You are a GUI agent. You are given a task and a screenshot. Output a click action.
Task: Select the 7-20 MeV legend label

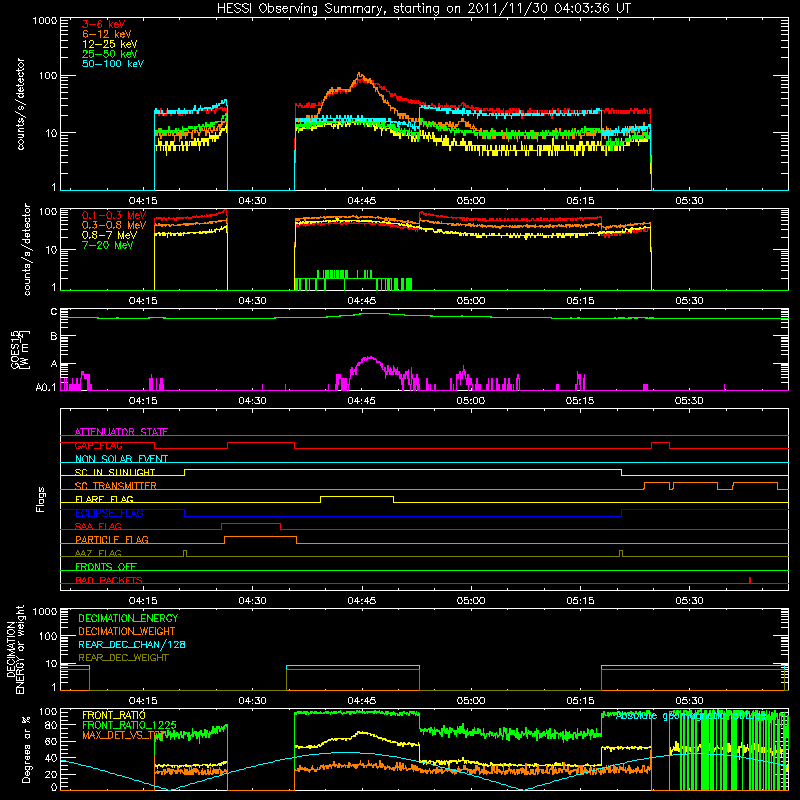[107, 245]
